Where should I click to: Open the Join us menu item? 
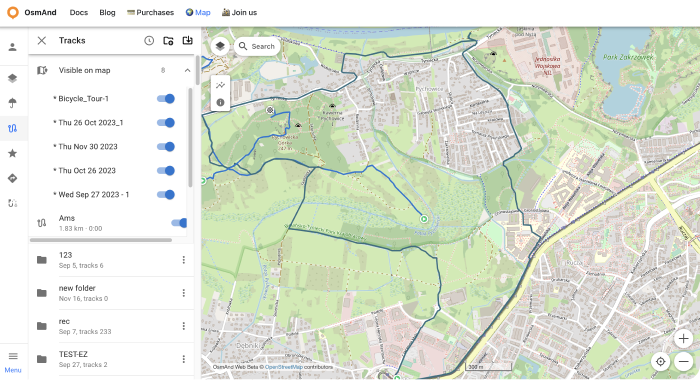click(x=239, y=13)
